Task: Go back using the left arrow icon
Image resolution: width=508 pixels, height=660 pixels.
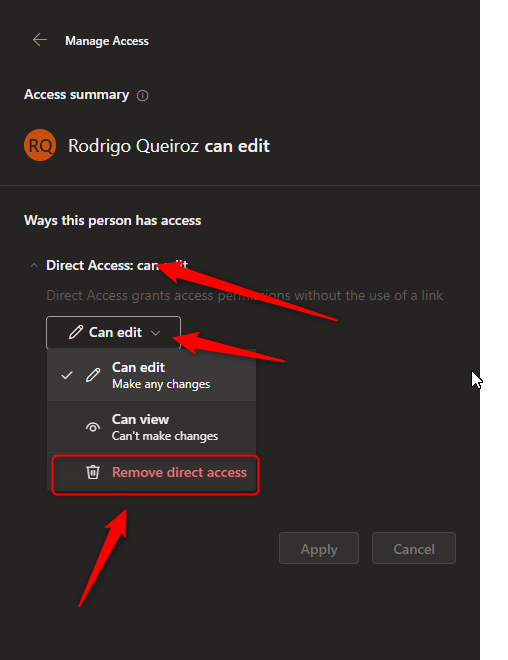Action: coord(40,40)
